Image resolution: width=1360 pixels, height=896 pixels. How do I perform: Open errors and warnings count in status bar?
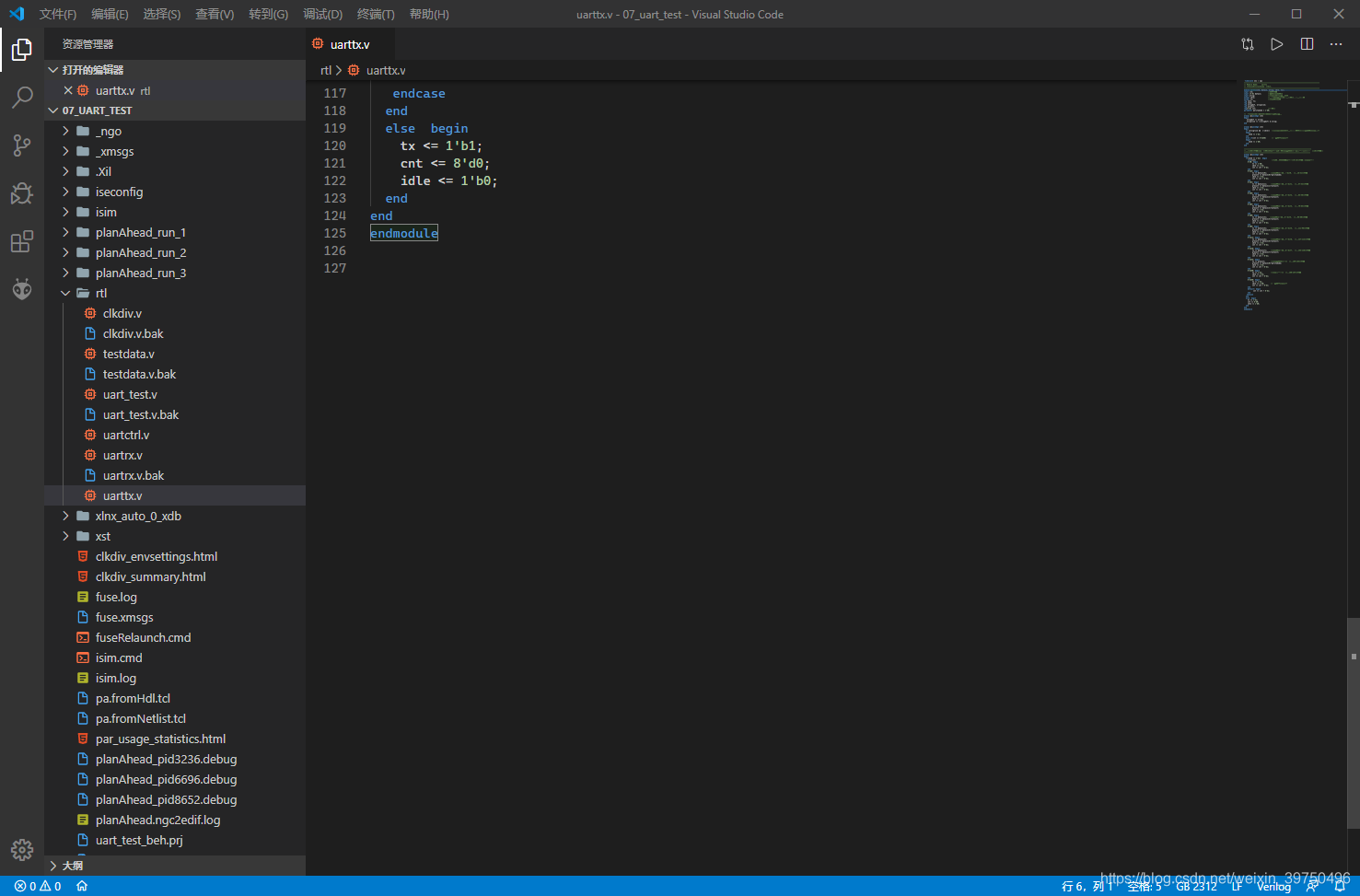38,886
